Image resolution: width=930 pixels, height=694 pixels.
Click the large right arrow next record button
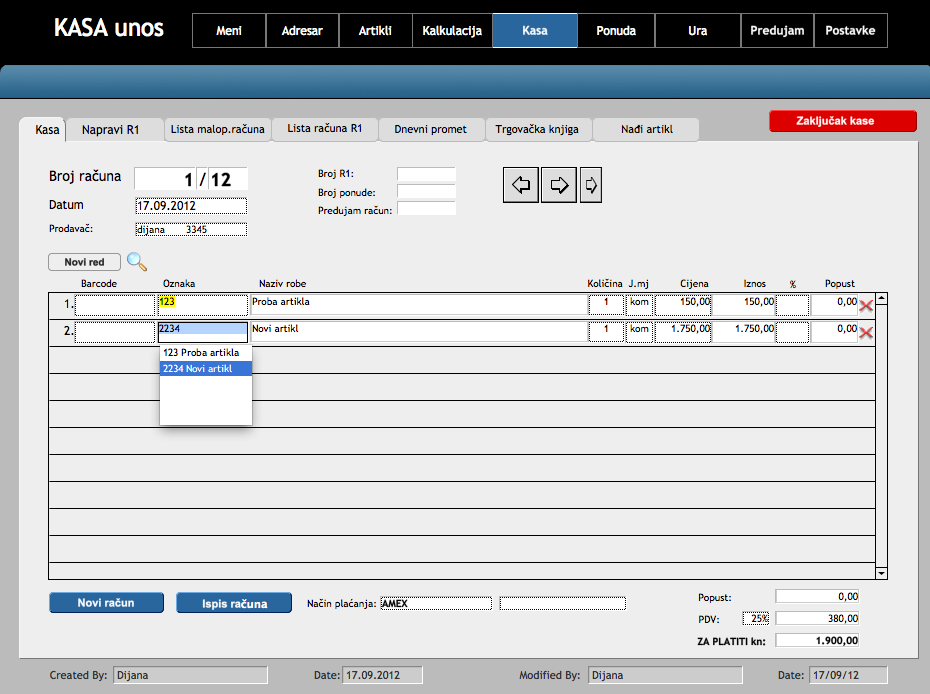559,185
